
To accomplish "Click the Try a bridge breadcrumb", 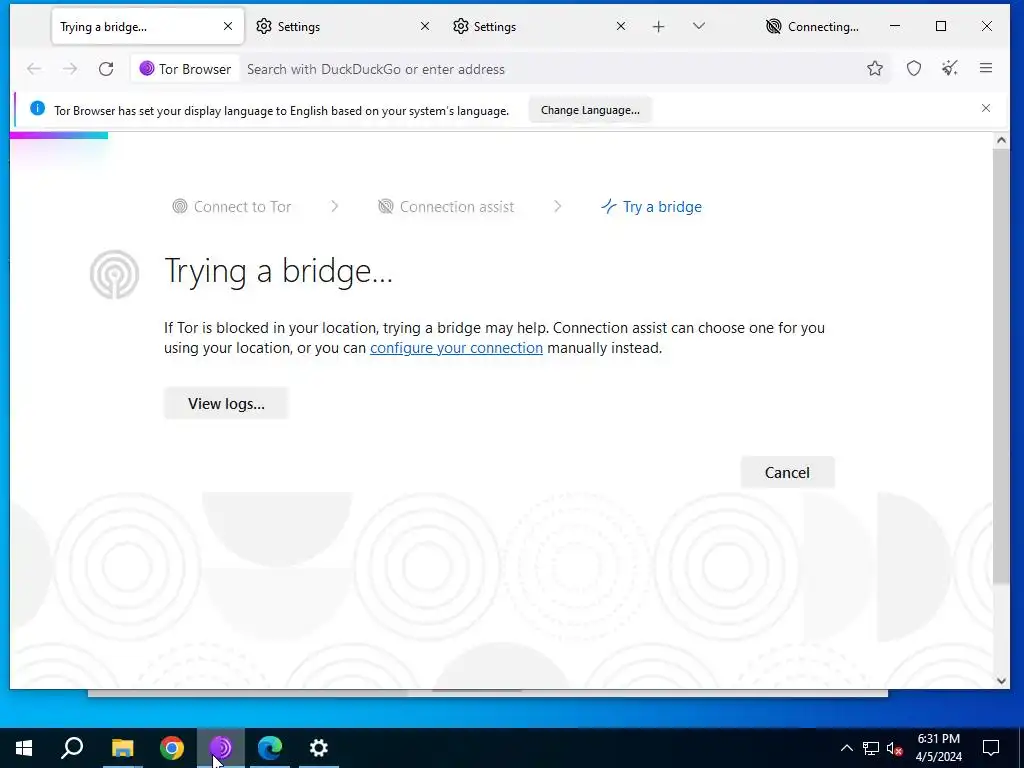I will tap(652, 207).
